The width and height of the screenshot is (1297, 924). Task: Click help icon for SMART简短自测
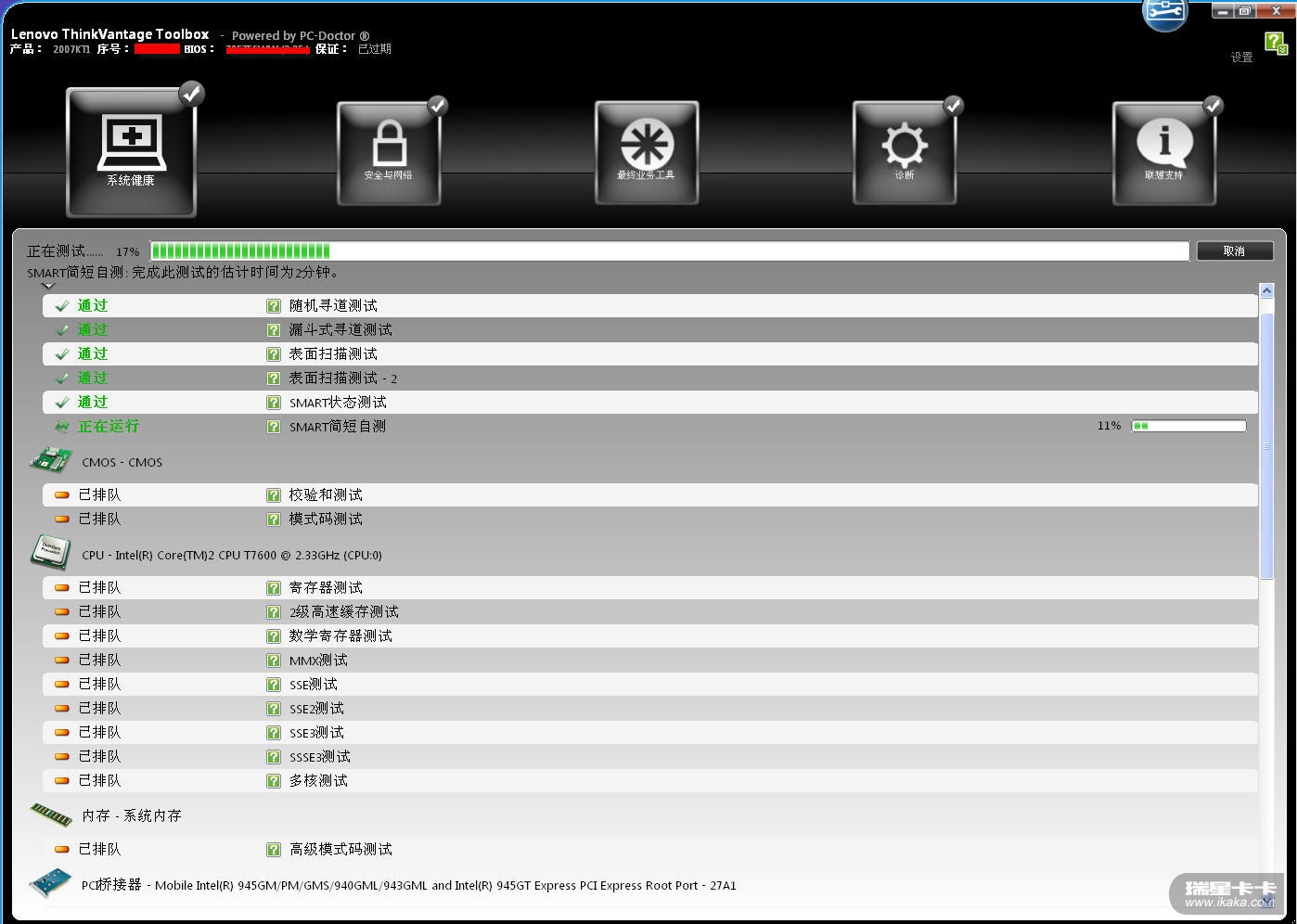(274, 427)
